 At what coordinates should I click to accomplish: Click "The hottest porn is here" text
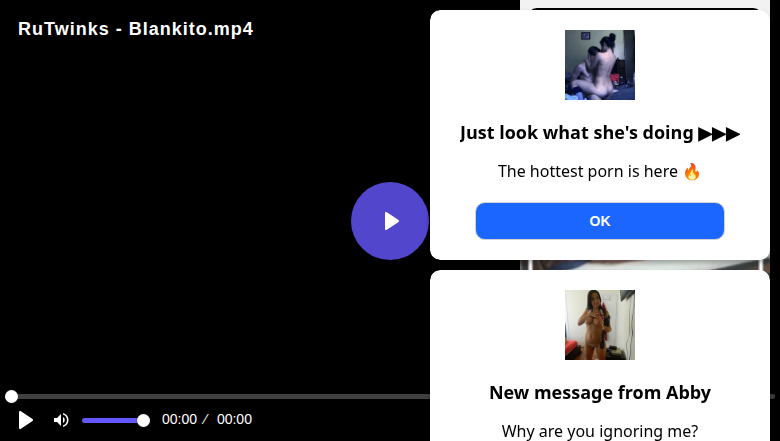pos(588,171)
